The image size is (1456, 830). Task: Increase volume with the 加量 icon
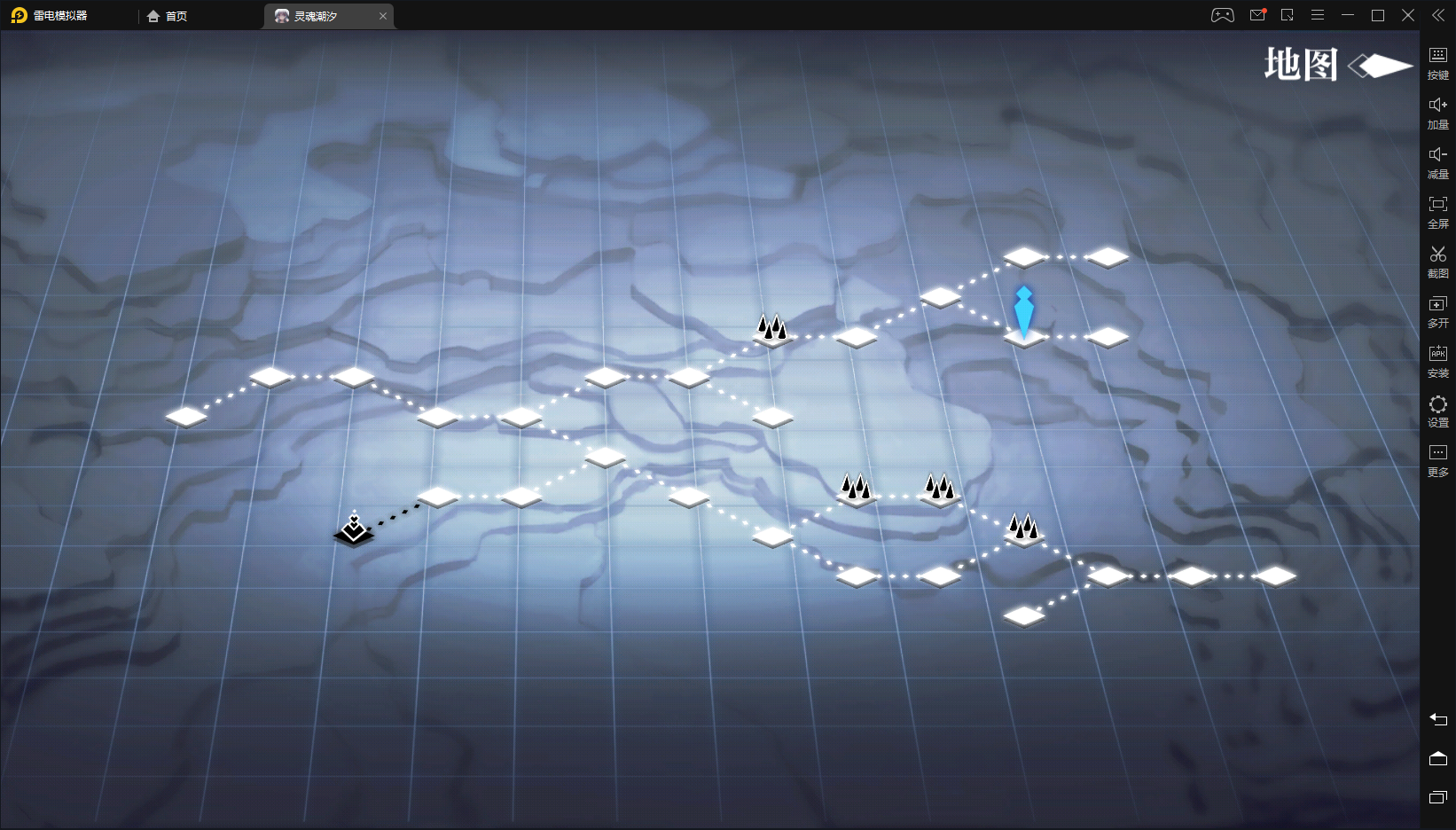[x=1438, y=113]
